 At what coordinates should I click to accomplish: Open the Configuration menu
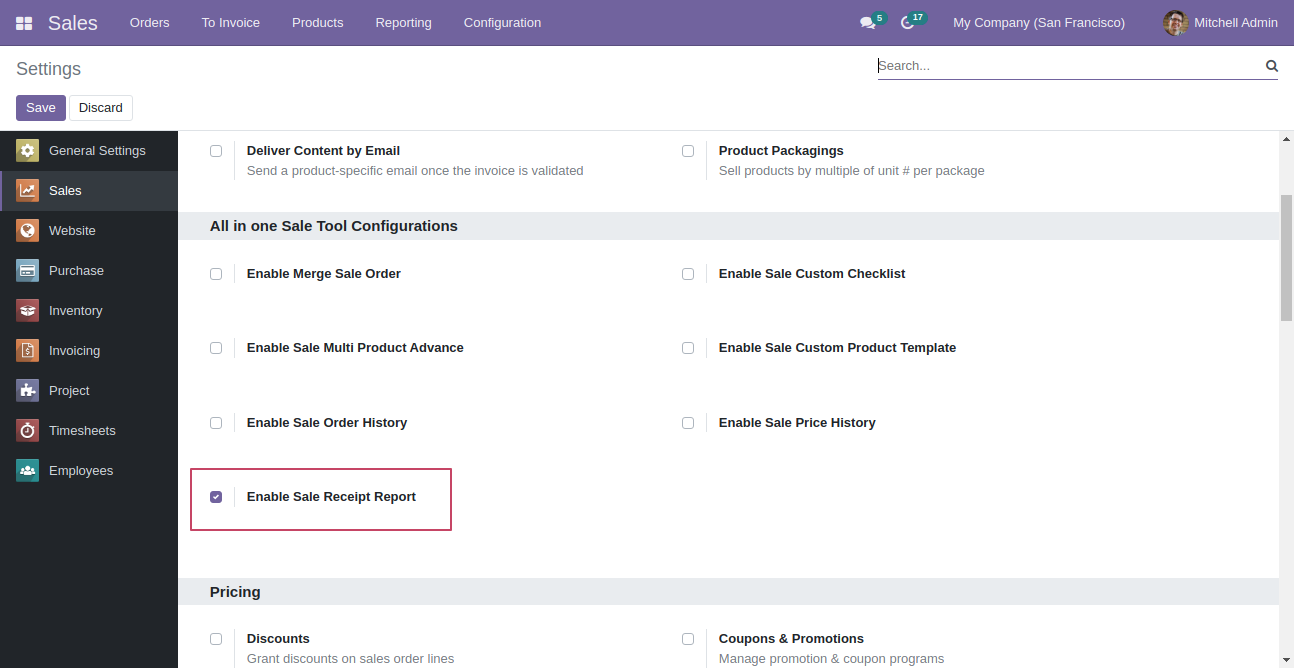click(503, 23)
